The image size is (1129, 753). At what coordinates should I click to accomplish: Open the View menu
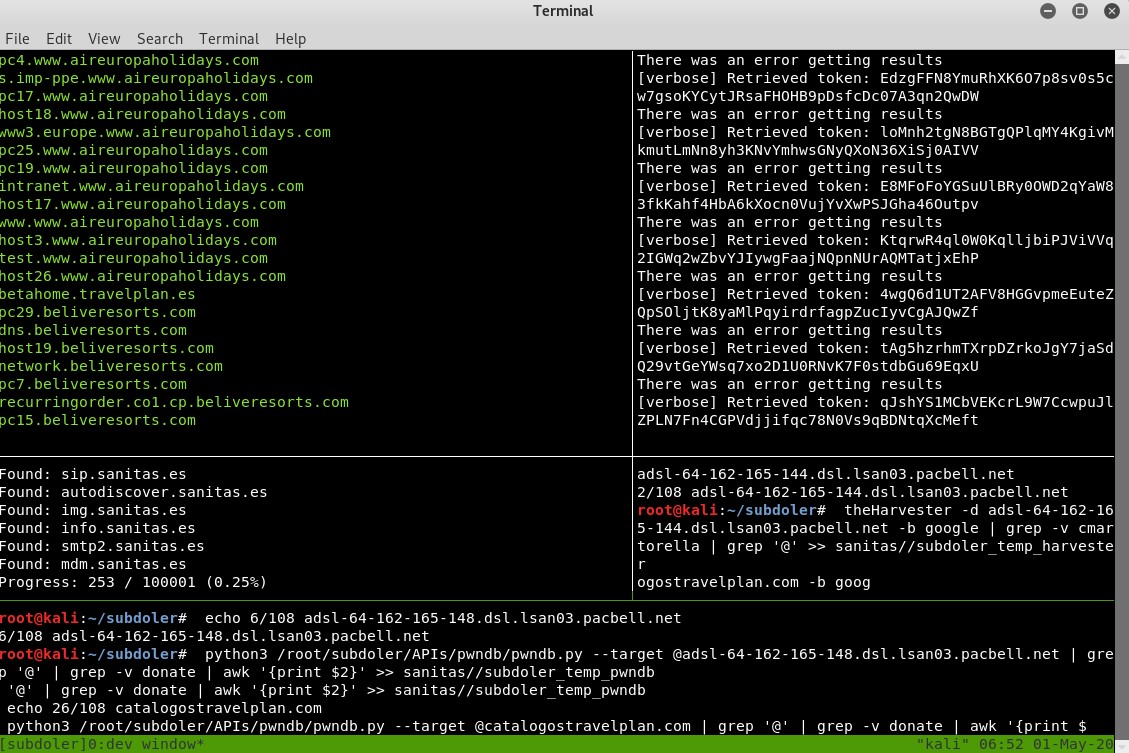click(104, 39)
